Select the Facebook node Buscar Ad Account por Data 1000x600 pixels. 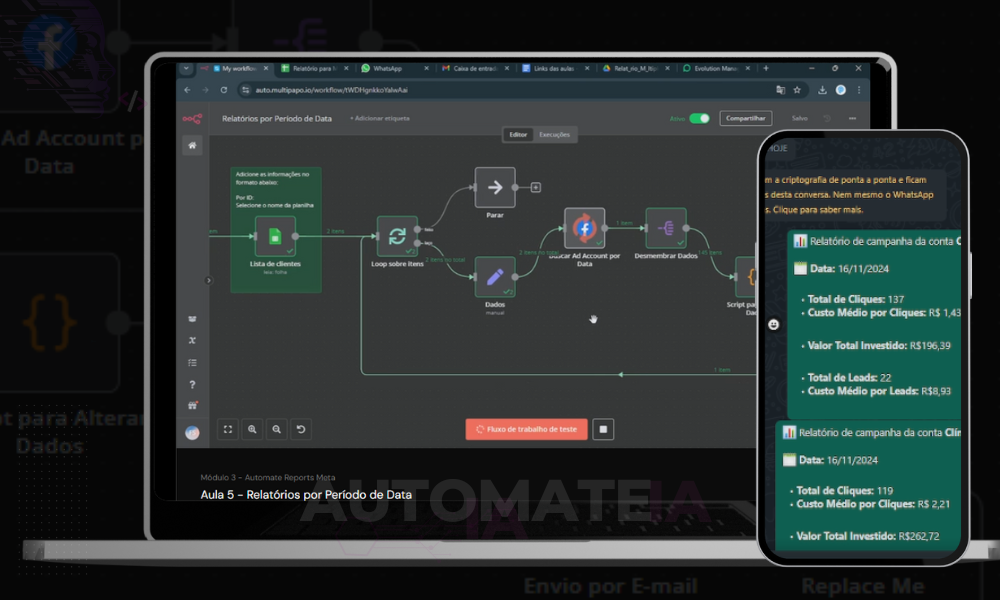[x=584, y=228]
